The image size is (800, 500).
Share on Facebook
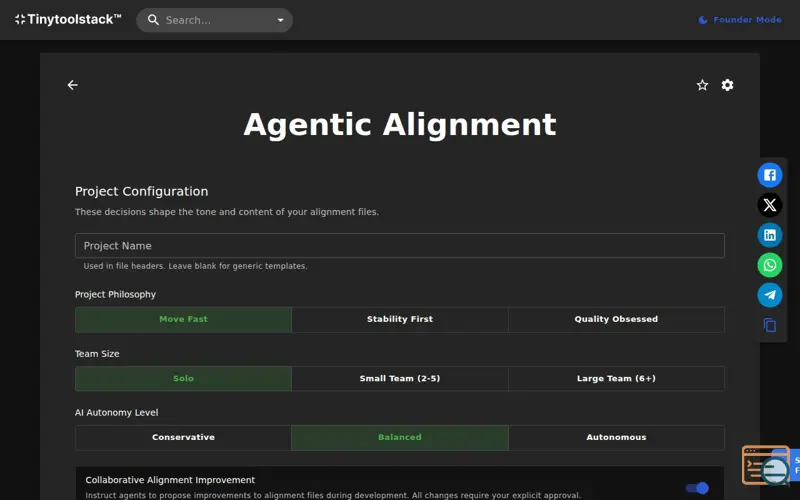[770, 175]
